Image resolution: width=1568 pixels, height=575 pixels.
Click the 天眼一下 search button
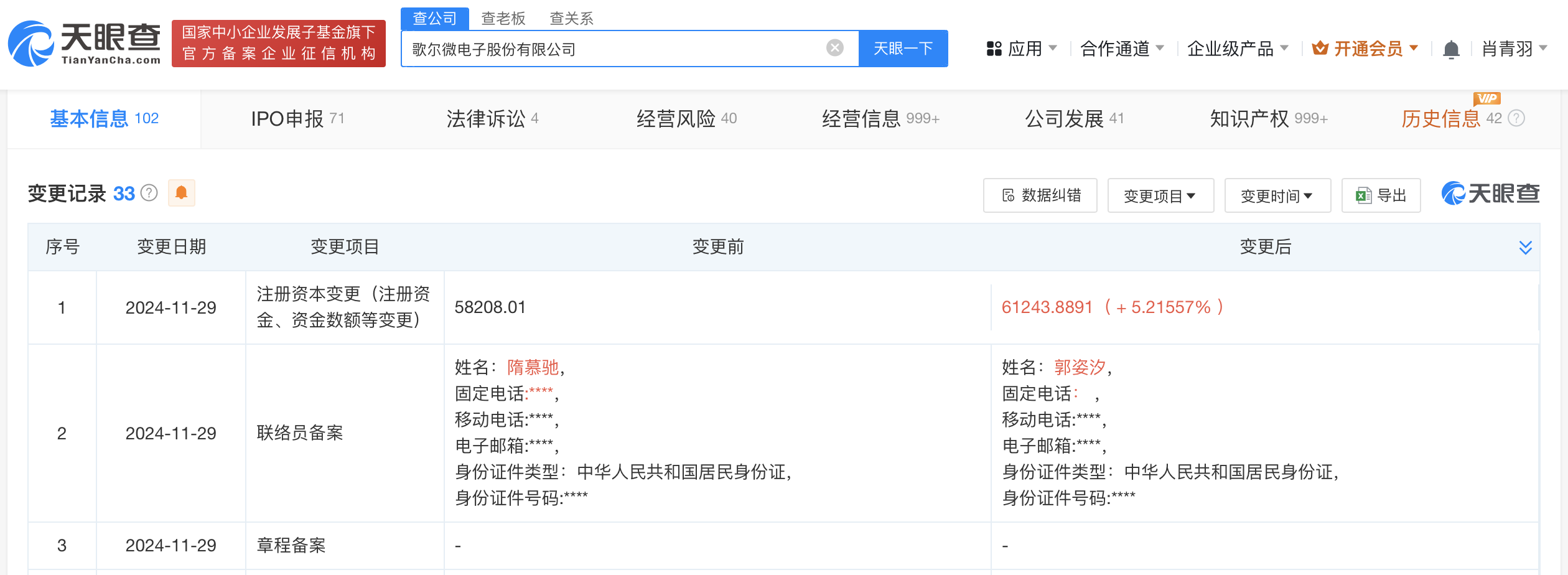pos(903,49)
